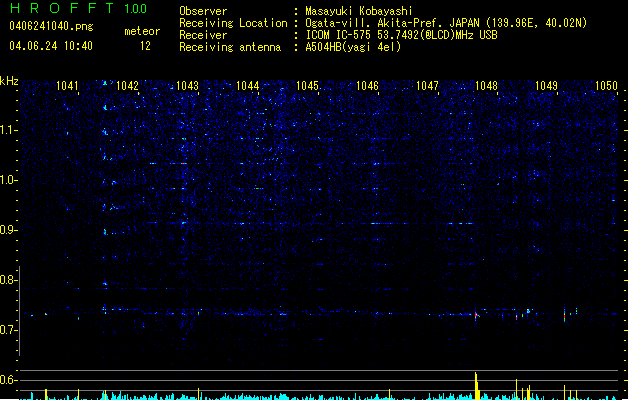The image size is (629, 400).
Task: Click the 1047 time axis label
Action: click(x=427, y=85)
